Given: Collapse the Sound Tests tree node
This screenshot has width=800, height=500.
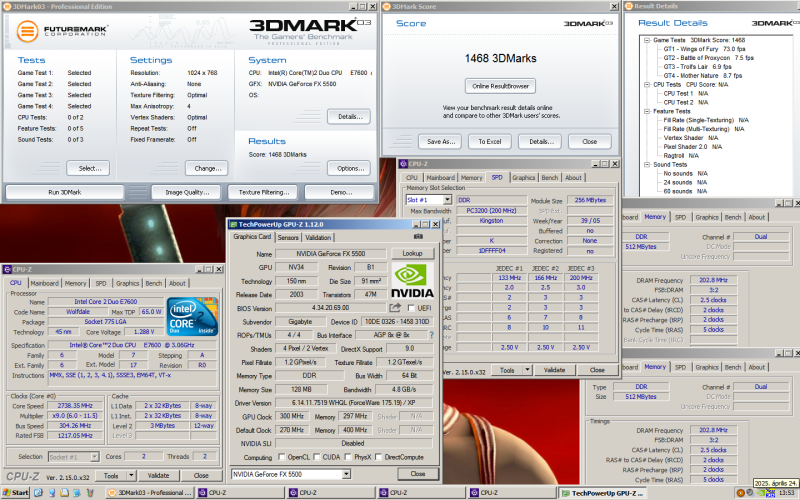Looking at the screenshot, I should pyautogui.click(x=647, y=165).
